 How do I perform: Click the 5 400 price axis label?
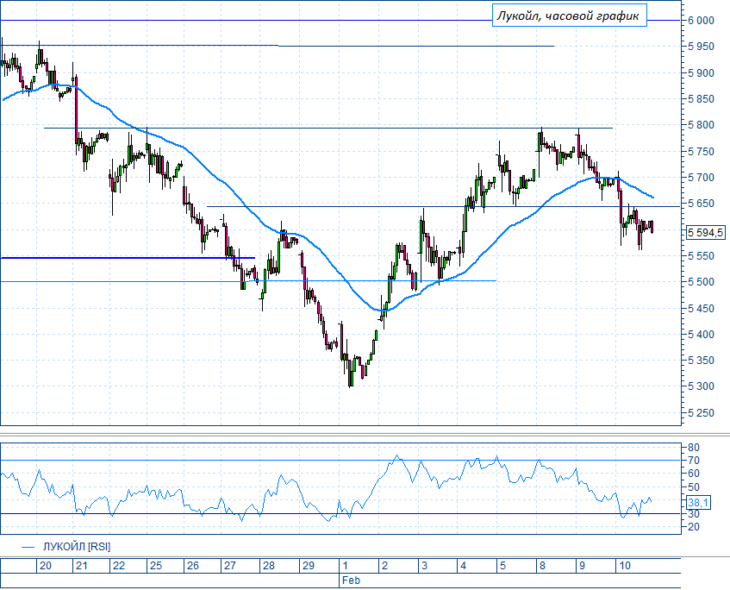coord(701,334)
